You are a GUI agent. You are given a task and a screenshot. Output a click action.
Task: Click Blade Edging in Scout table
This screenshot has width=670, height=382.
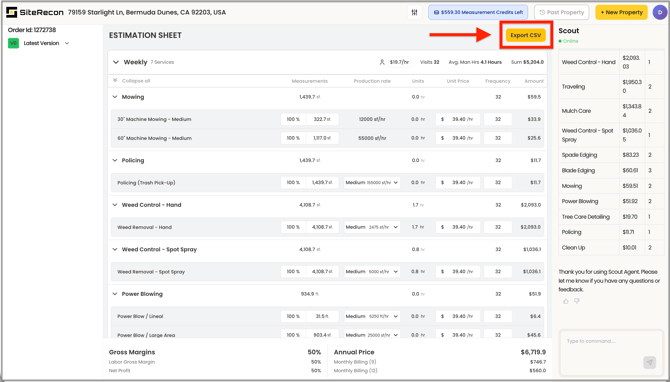[x=578, y=170]
